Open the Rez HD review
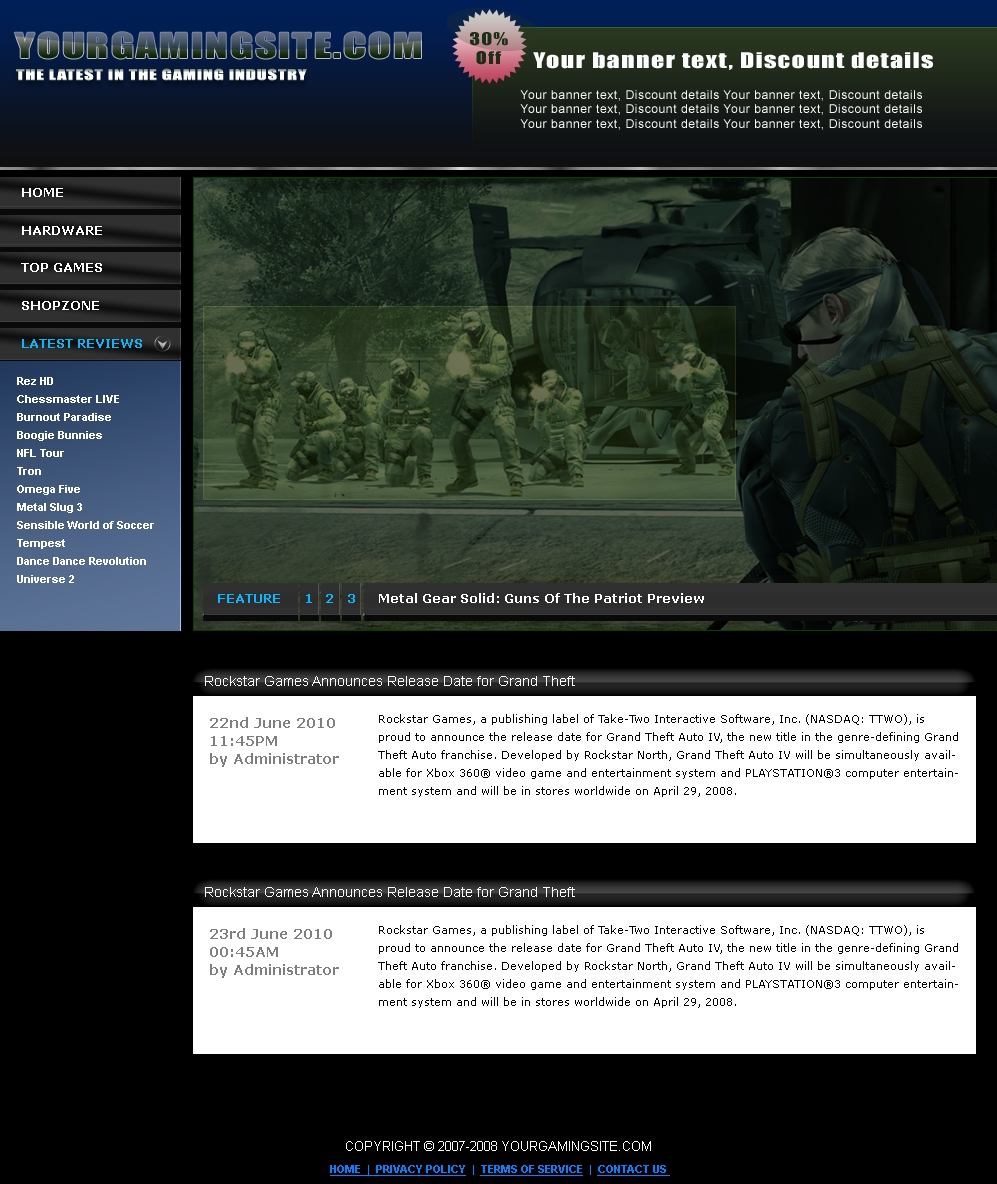The height and width of the screenshot is (1184, 997). [35, 381]
